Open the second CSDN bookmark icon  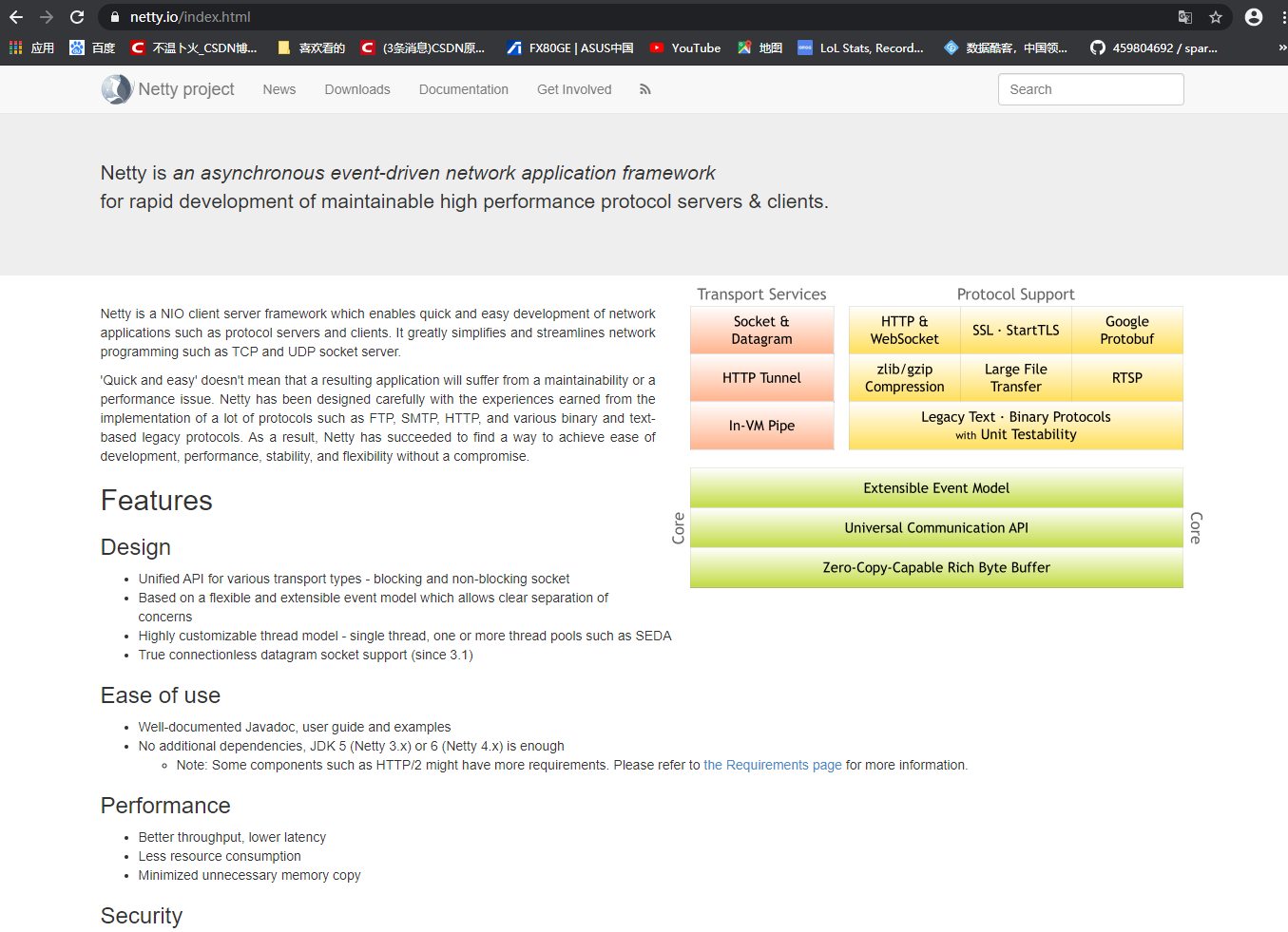[x=368, y=48]
